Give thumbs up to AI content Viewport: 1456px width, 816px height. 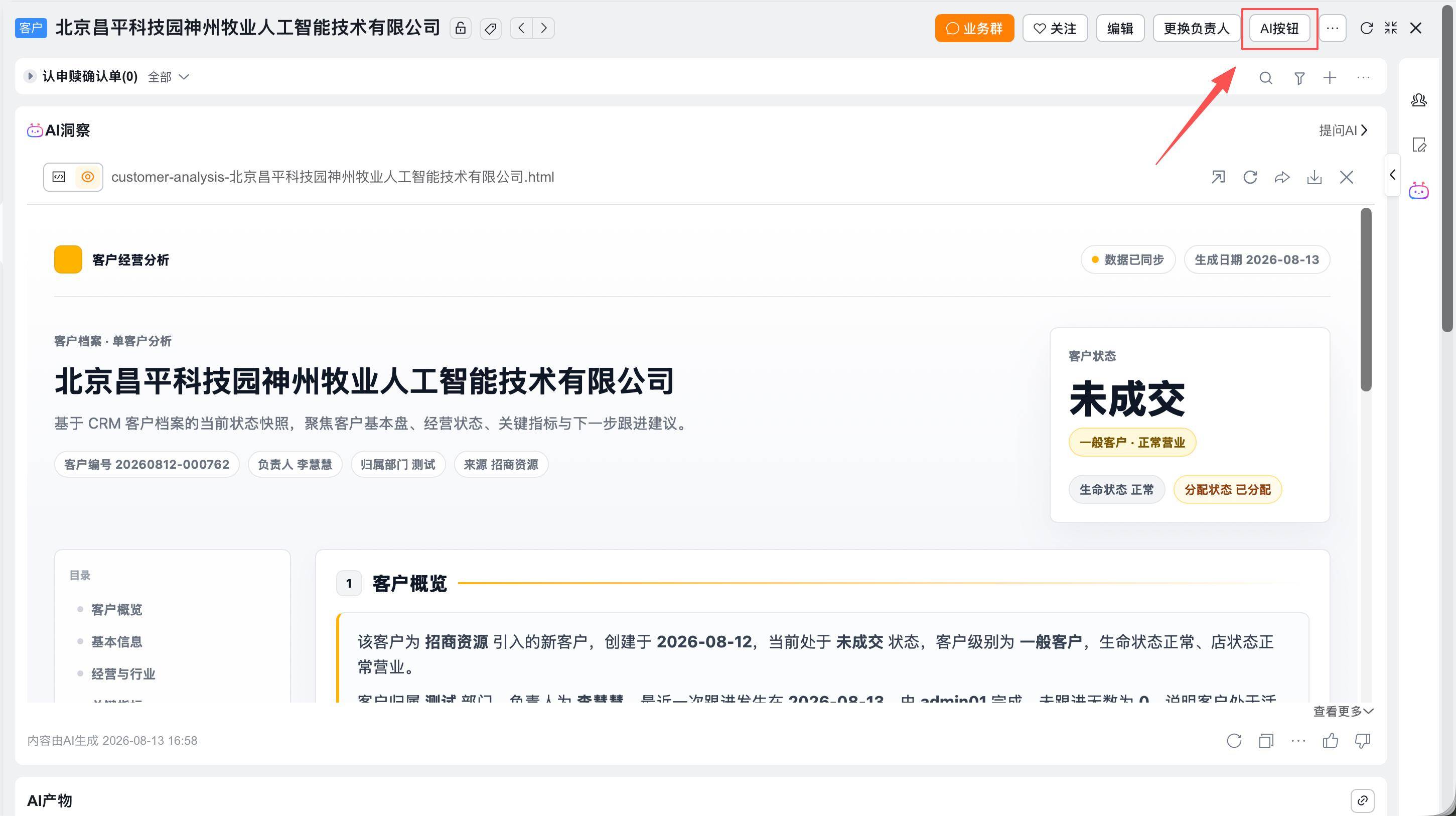1331,741
